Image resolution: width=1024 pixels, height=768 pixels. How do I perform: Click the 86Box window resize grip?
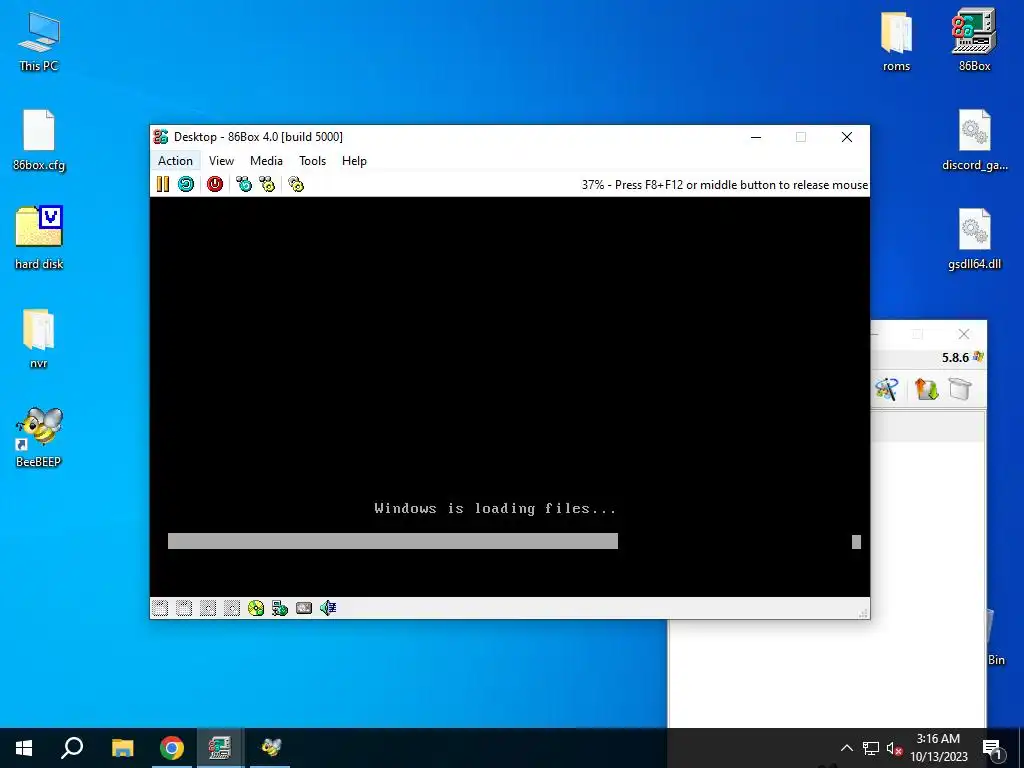point(863,613)
